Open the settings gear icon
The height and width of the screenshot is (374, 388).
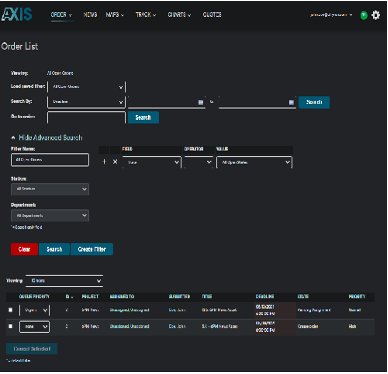point(376,15)
